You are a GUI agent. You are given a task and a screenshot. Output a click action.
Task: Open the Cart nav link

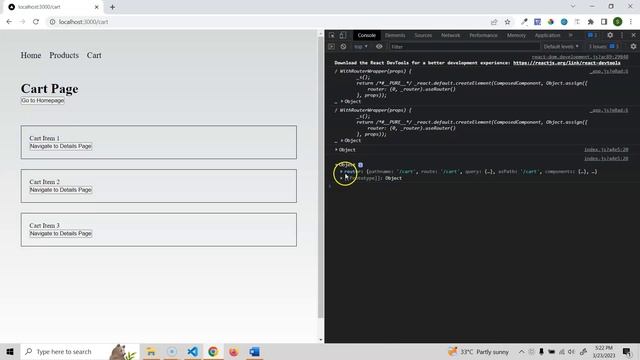click(94, 55)
